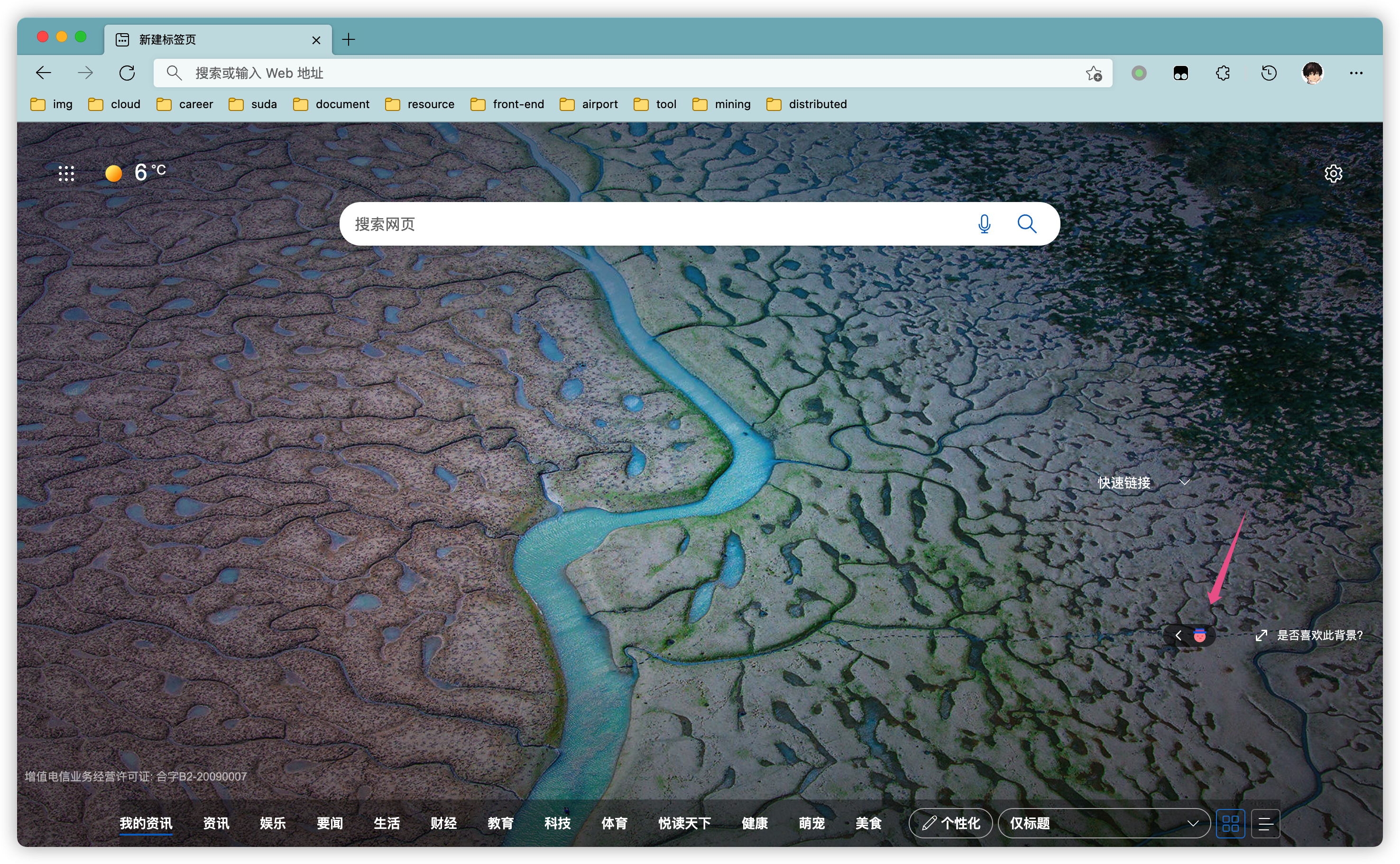Viewport: 1400px width, 864px height.
Task: Start voice search with microphone icon
Action: tap(984, 224)
